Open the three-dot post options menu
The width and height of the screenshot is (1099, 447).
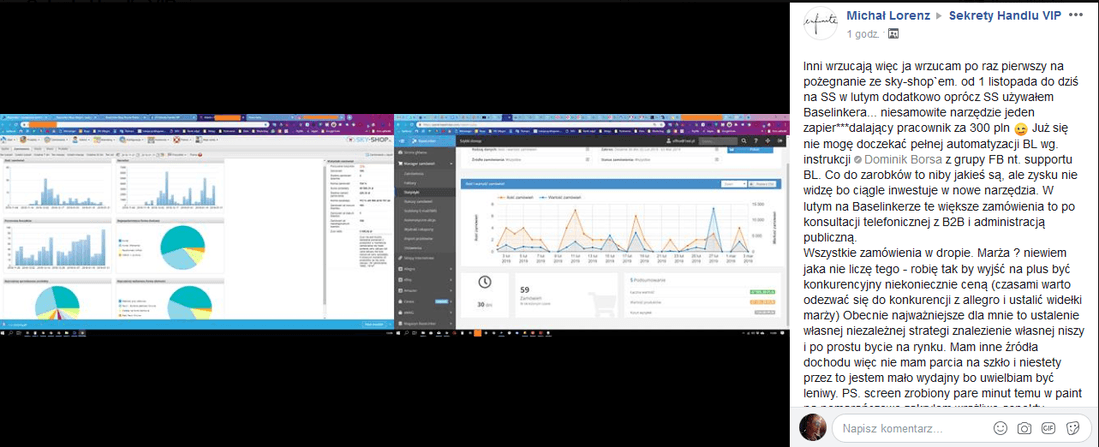pos(1077,16)
